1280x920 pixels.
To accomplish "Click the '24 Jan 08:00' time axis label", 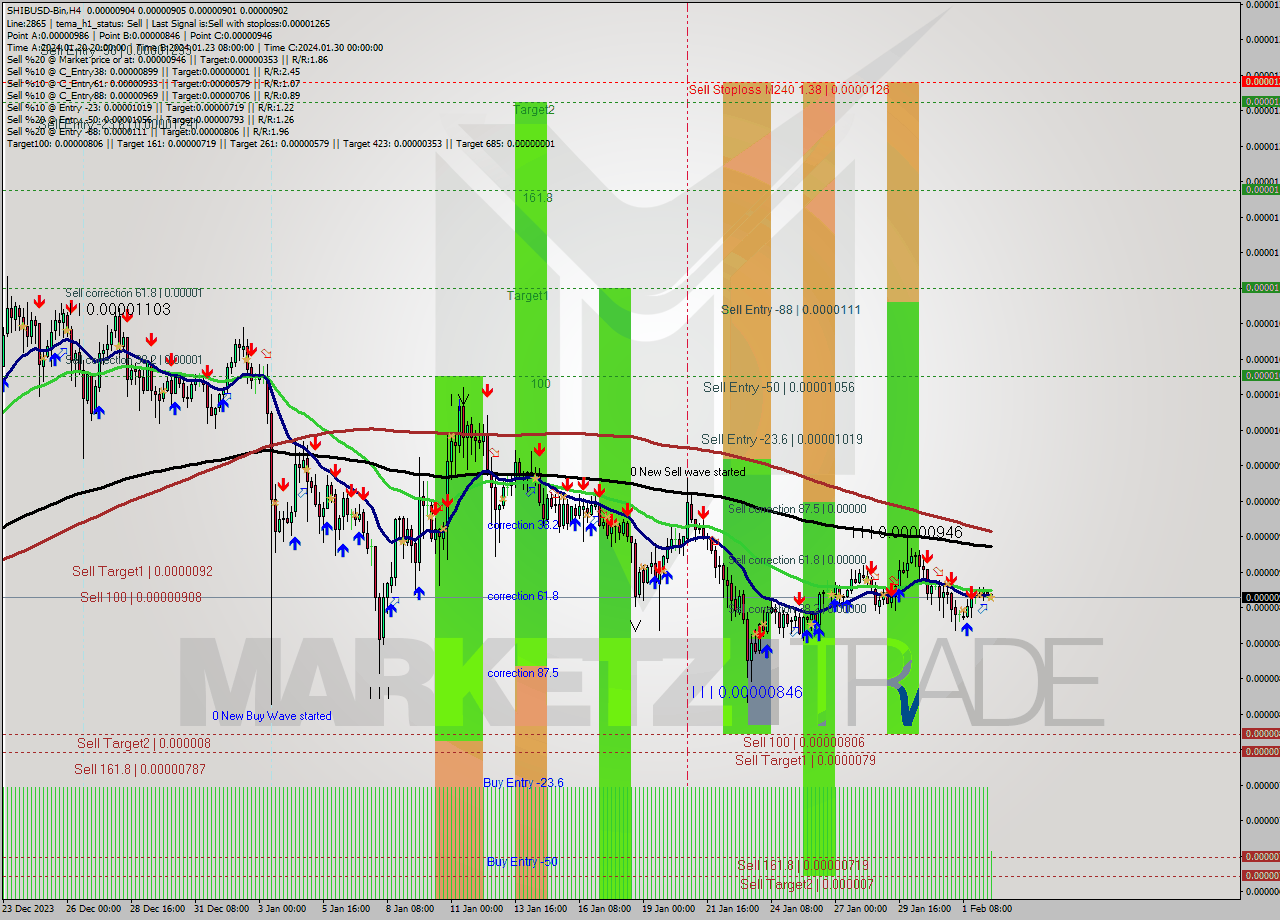I will click(x=796, y=909).
